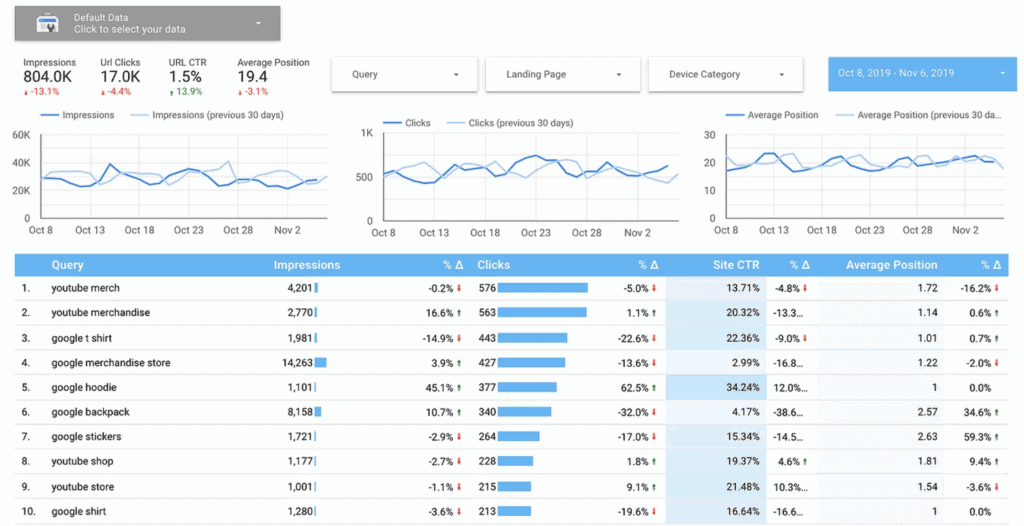Click the Search Console data source icon
1024x526 pixels.
point(47,24)
